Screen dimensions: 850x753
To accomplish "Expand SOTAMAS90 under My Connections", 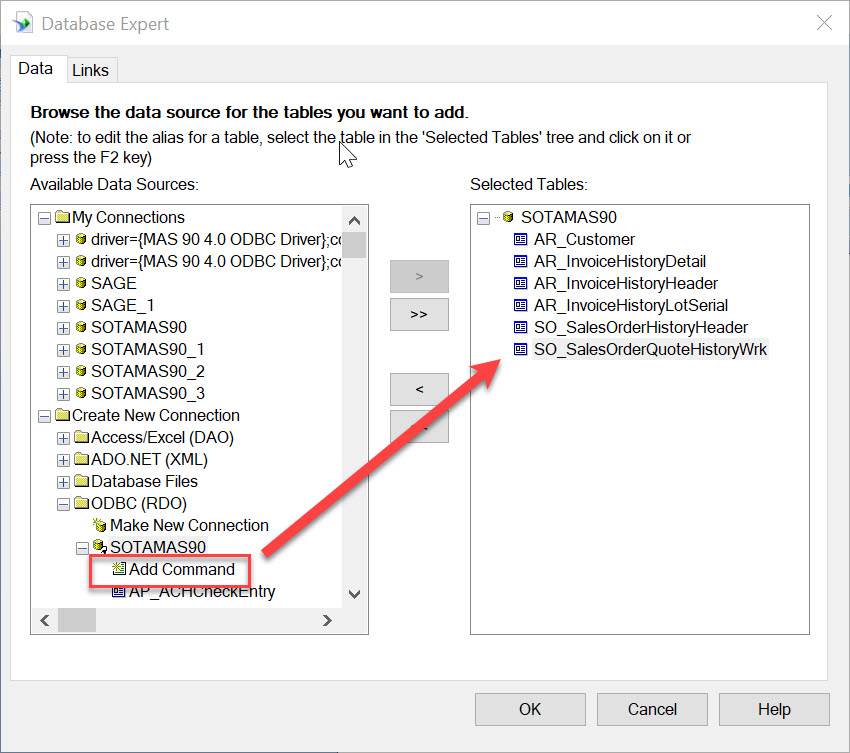I will 63,328.
